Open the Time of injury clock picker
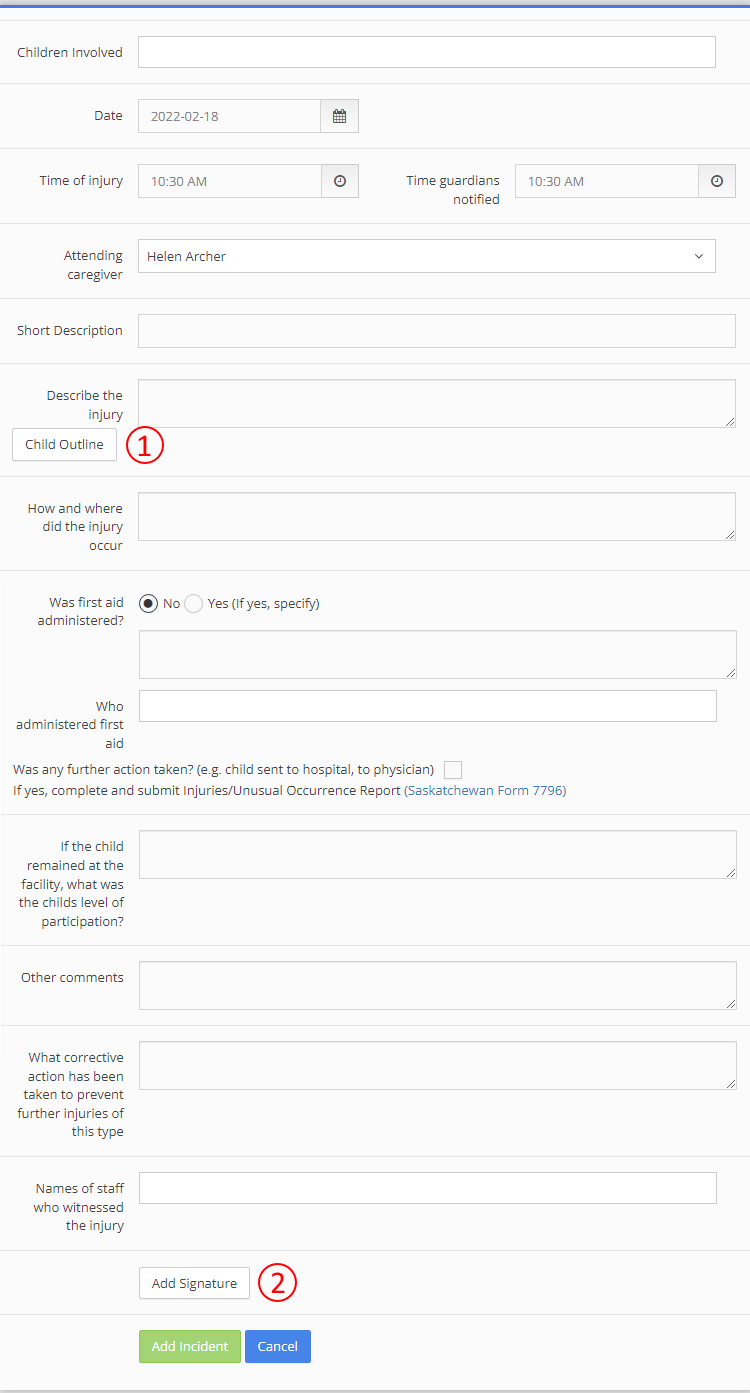Image resolution: width=750 pixels, height=1393 pixels. pos(339,180)
